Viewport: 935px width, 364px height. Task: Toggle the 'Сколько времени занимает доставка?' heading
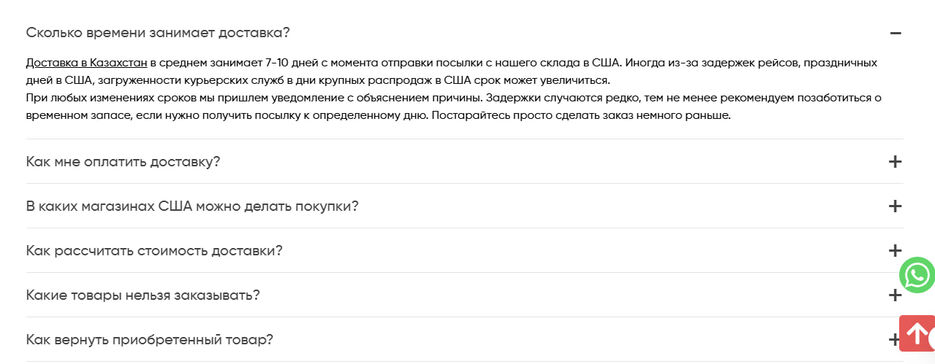158,33
